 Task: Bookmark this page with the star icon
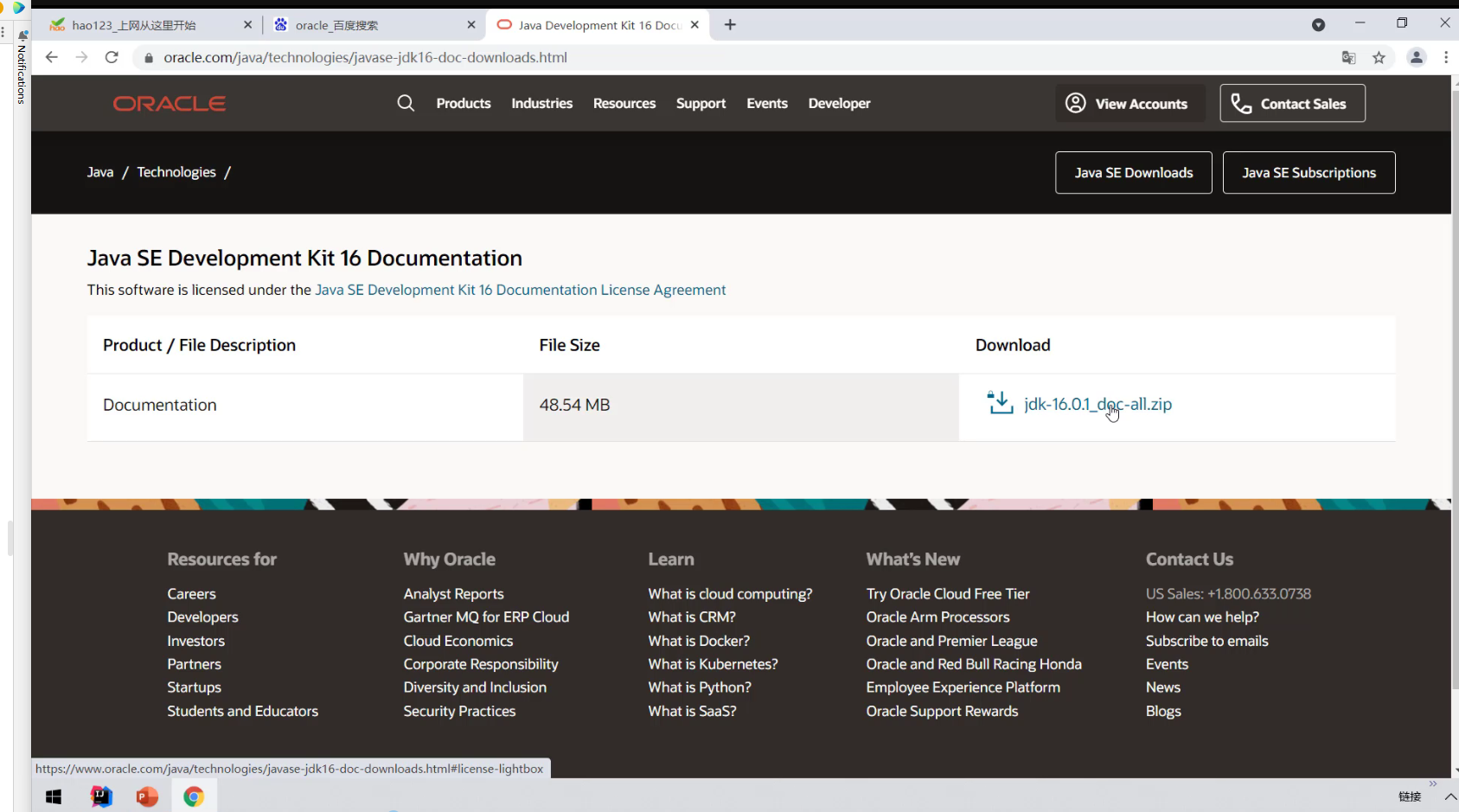(x=1379, y=58)
